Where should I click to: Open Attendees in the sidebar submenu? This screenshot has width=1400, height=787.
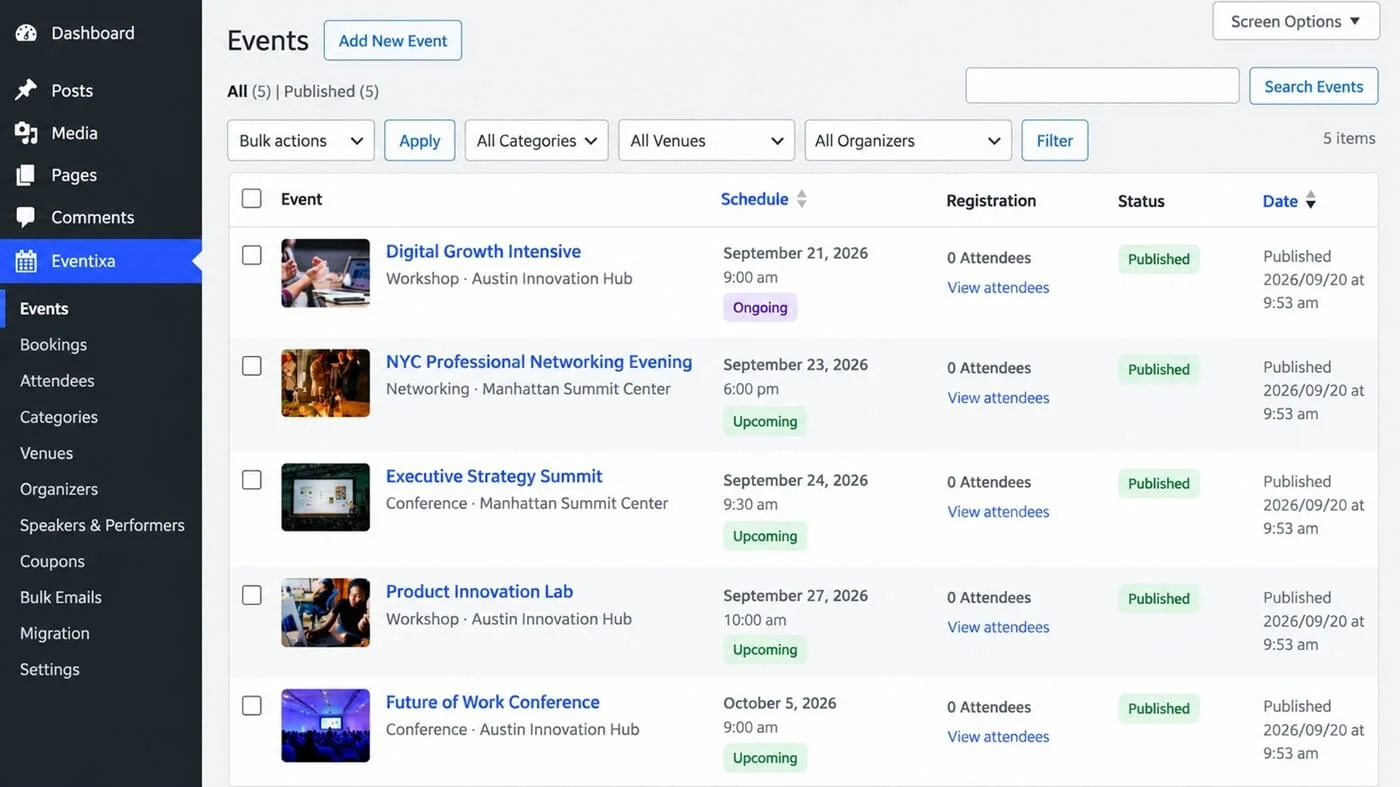point(57,381)
